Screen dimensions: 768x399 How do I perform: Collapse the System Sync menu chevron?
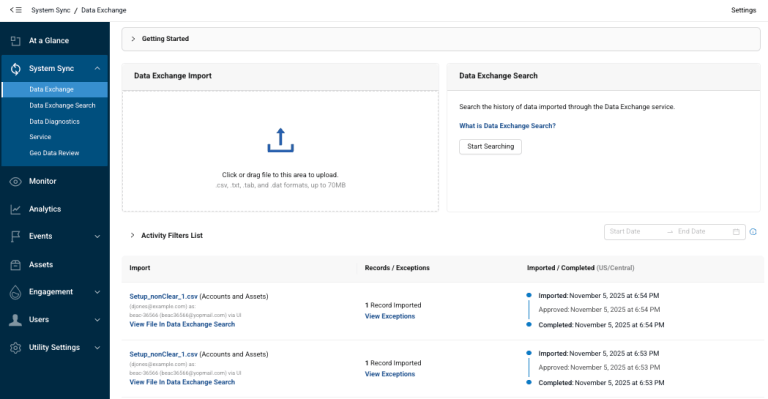click(97, 69)
